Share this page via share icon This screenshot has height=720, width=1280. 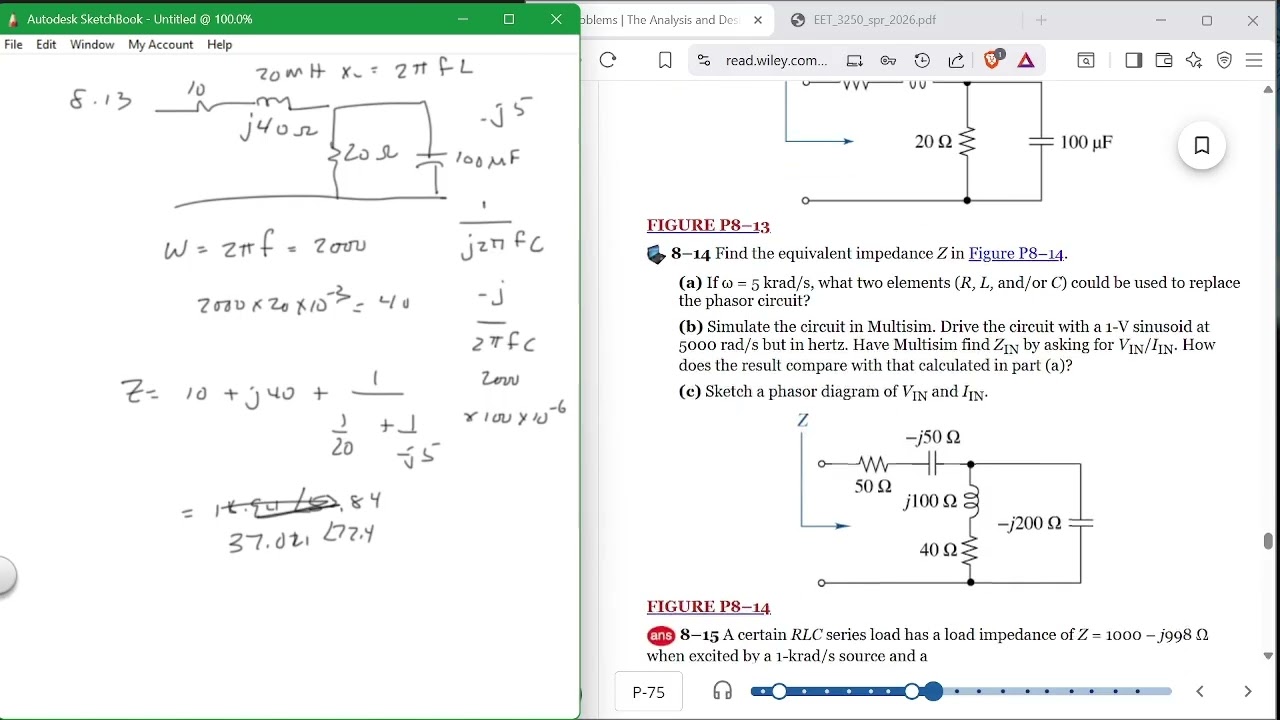tap(956, 60)
